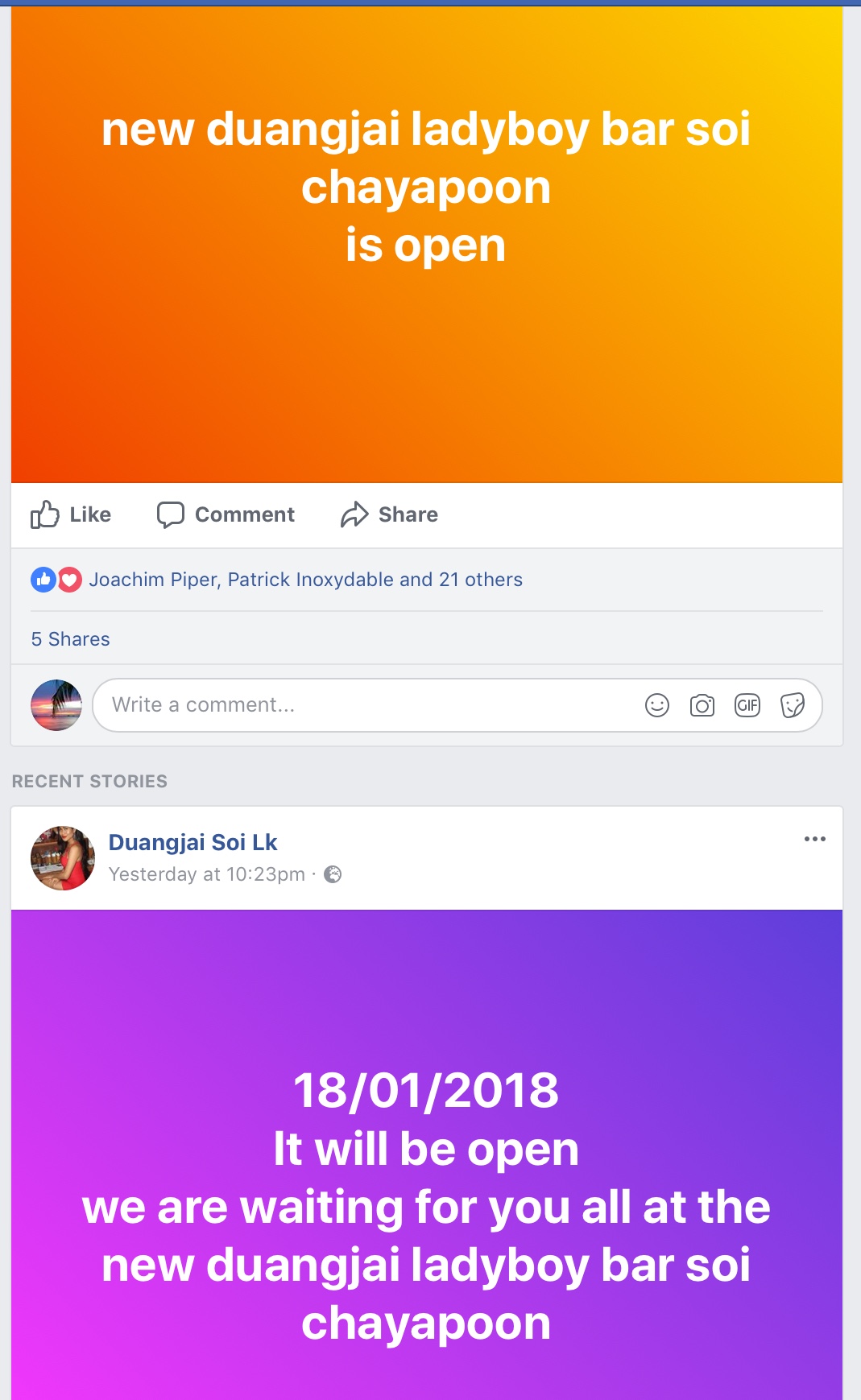Open the 5 Shares list

(70, 639)
